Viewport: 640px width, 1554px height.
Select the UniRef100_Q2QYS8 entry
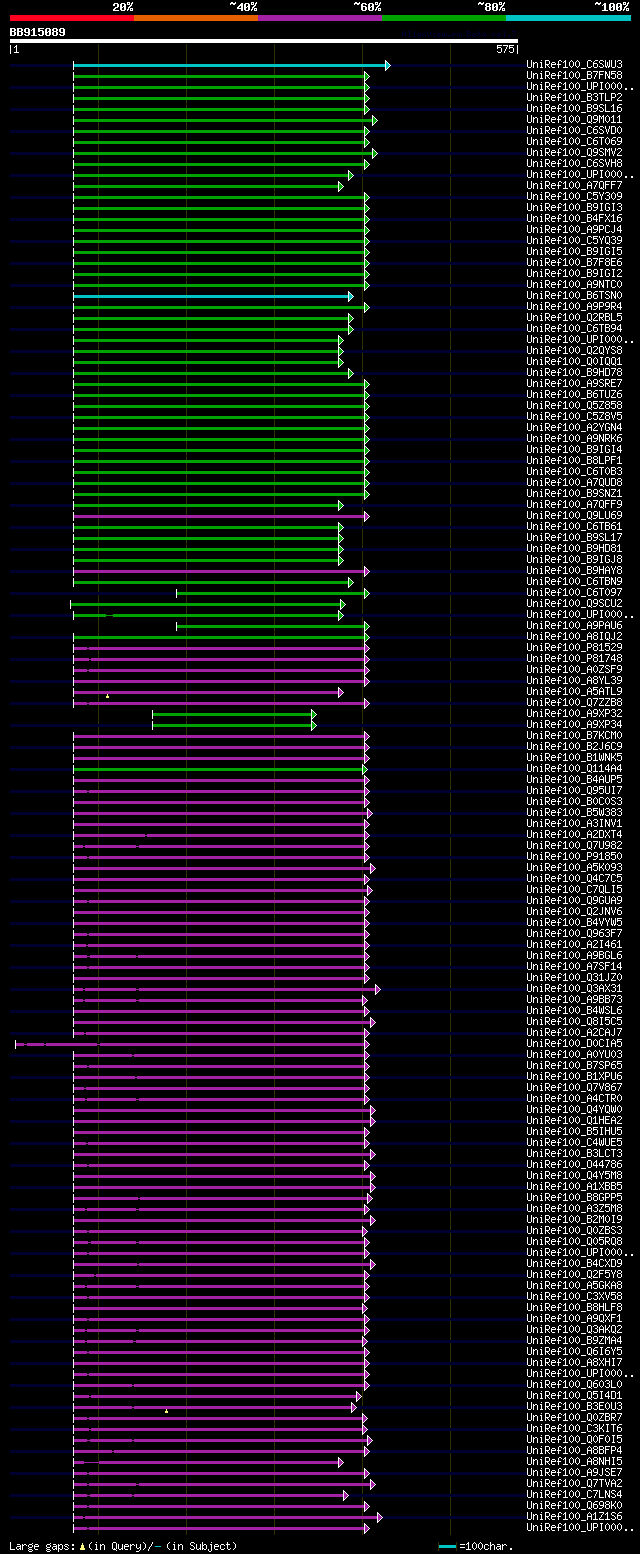click(574, 350)
